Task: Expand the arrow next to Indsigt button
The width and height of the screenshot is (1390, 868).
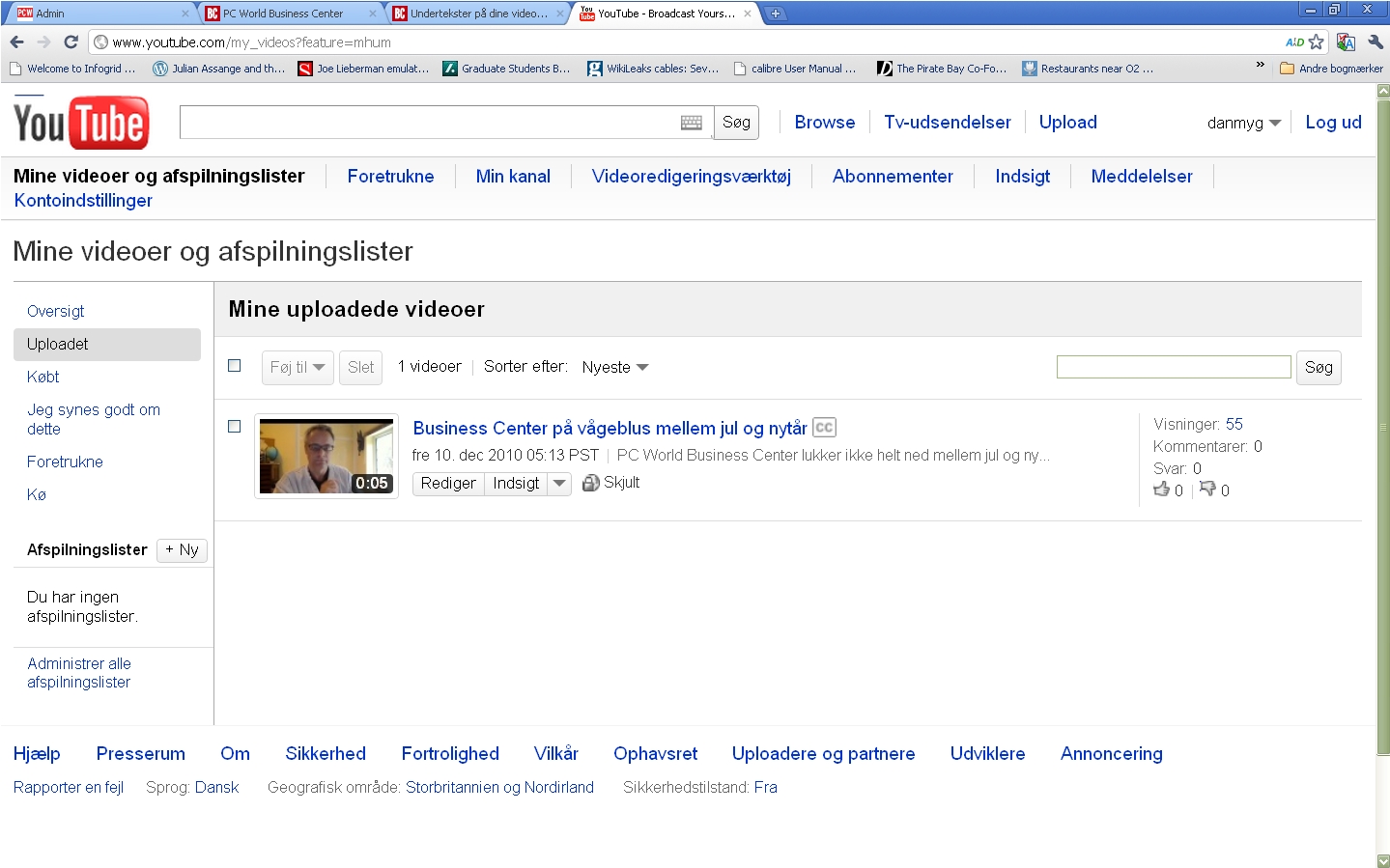Action: point(559,484)
